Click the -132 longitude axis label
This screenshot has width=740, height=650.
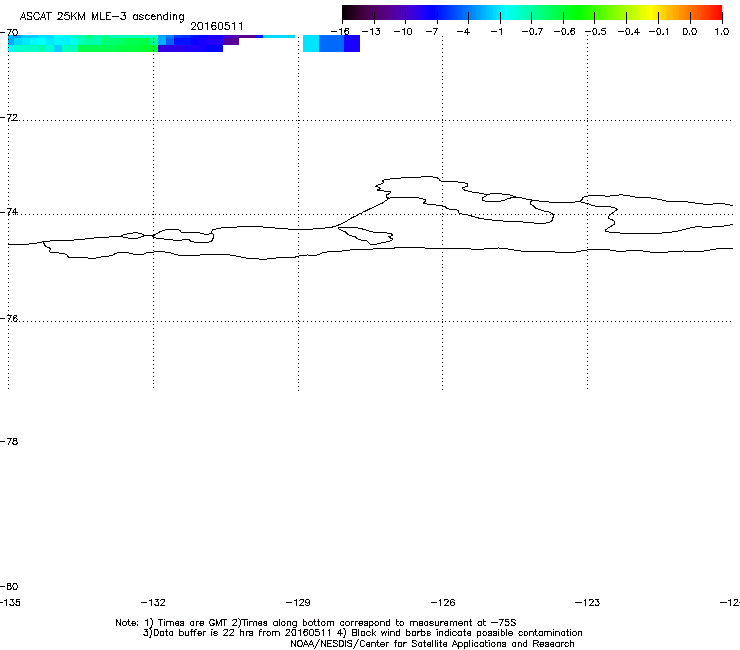153,602
